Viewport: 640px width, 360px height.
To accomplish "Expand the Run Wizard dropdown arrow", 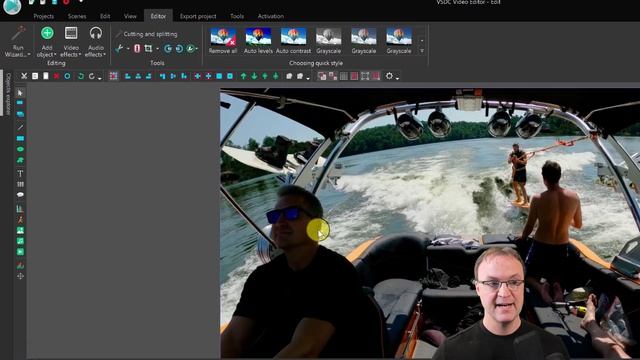I will (x=29, y=55).
